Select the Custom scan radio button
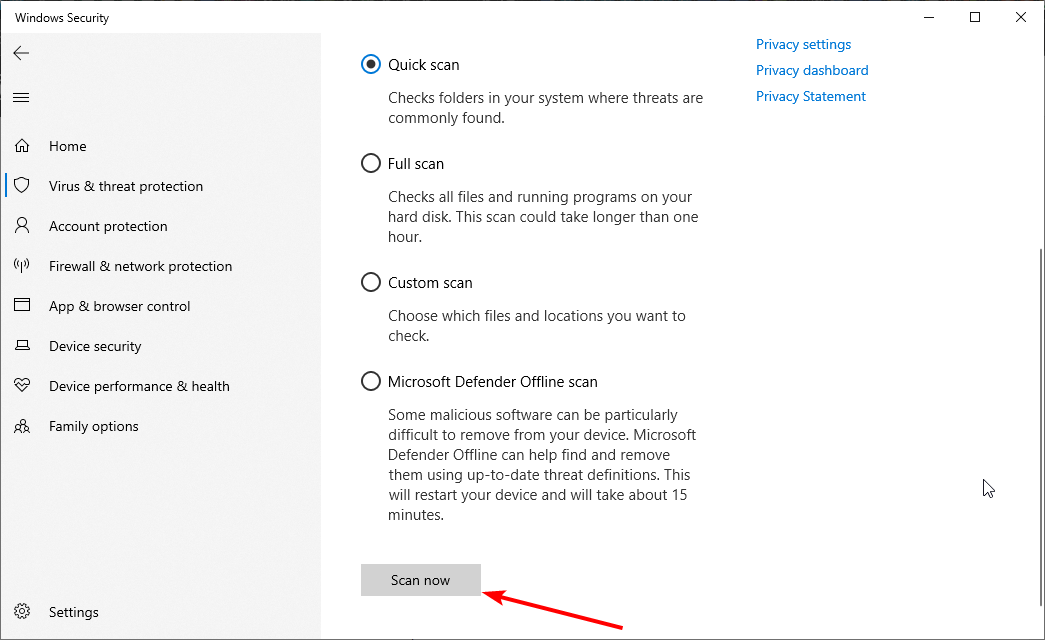Viewport: 1045px width, 640px height. coord(371,283)
